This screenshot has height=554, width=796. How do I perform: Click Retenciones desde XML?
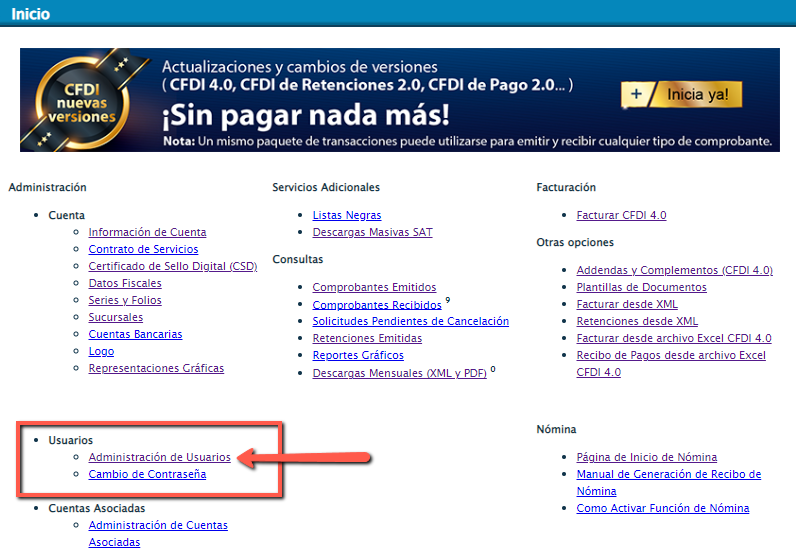pyautogui.click(x=637, y=321)
